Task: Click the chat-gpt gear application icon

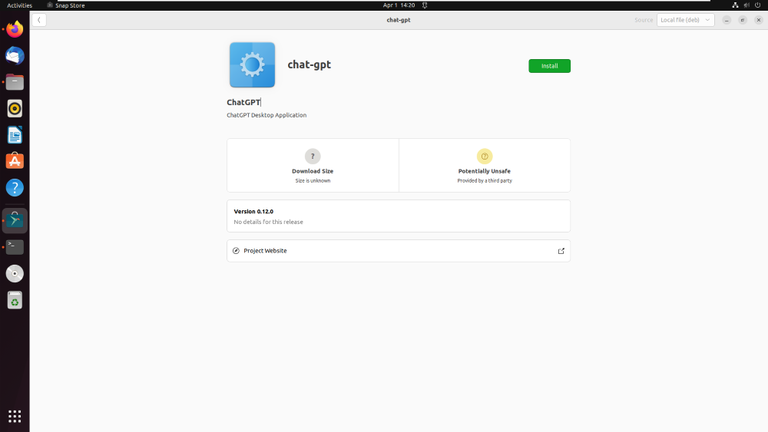Action: click(x=252, y=65)
